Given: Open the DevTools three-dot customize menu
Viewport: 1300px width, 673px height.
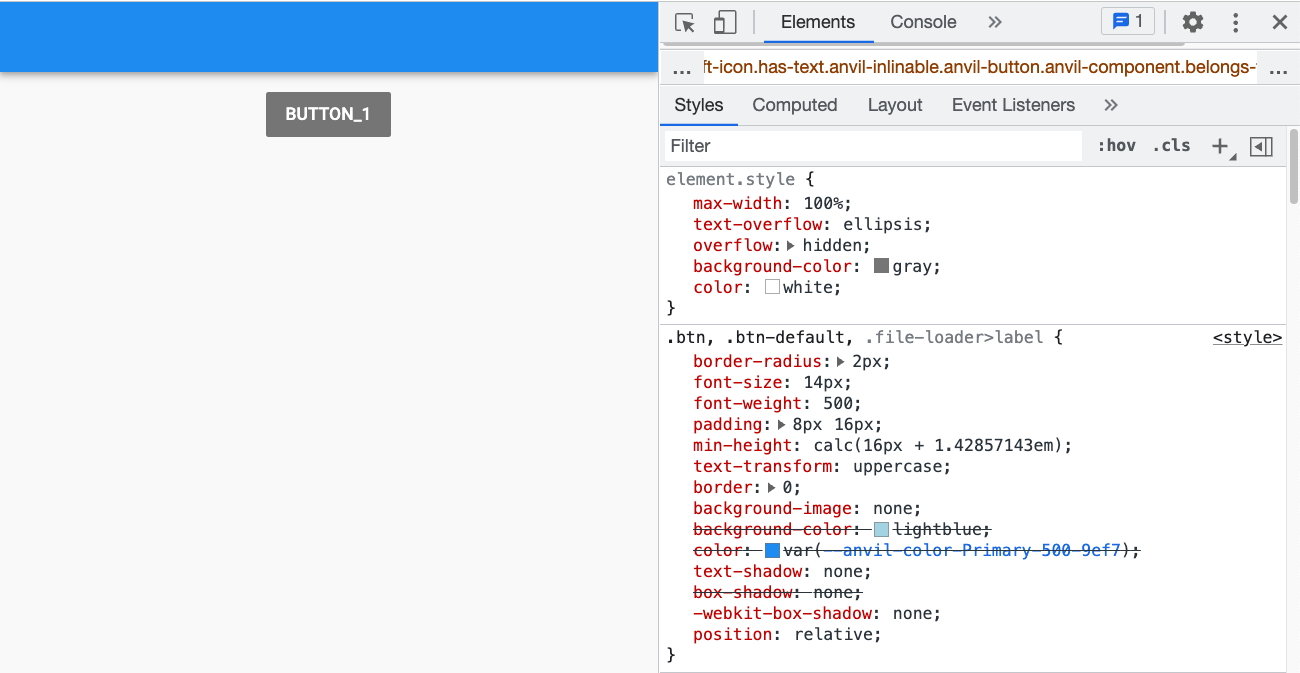Looking at the screenshot, I should (1236, 22).
